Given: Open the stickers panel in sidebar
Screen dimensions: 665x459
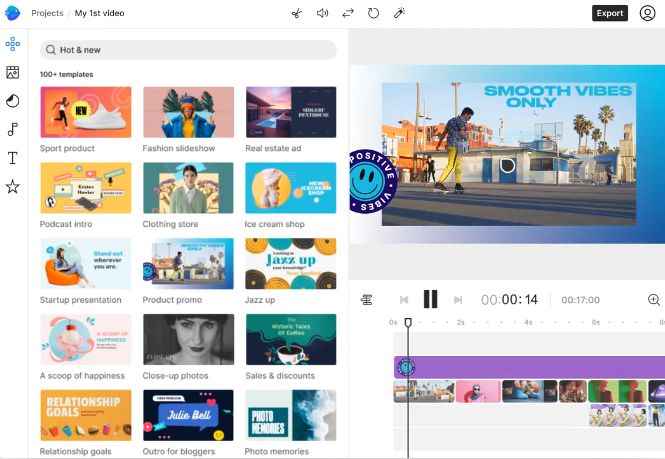Looking at the screenshot, I should (13, 101).
